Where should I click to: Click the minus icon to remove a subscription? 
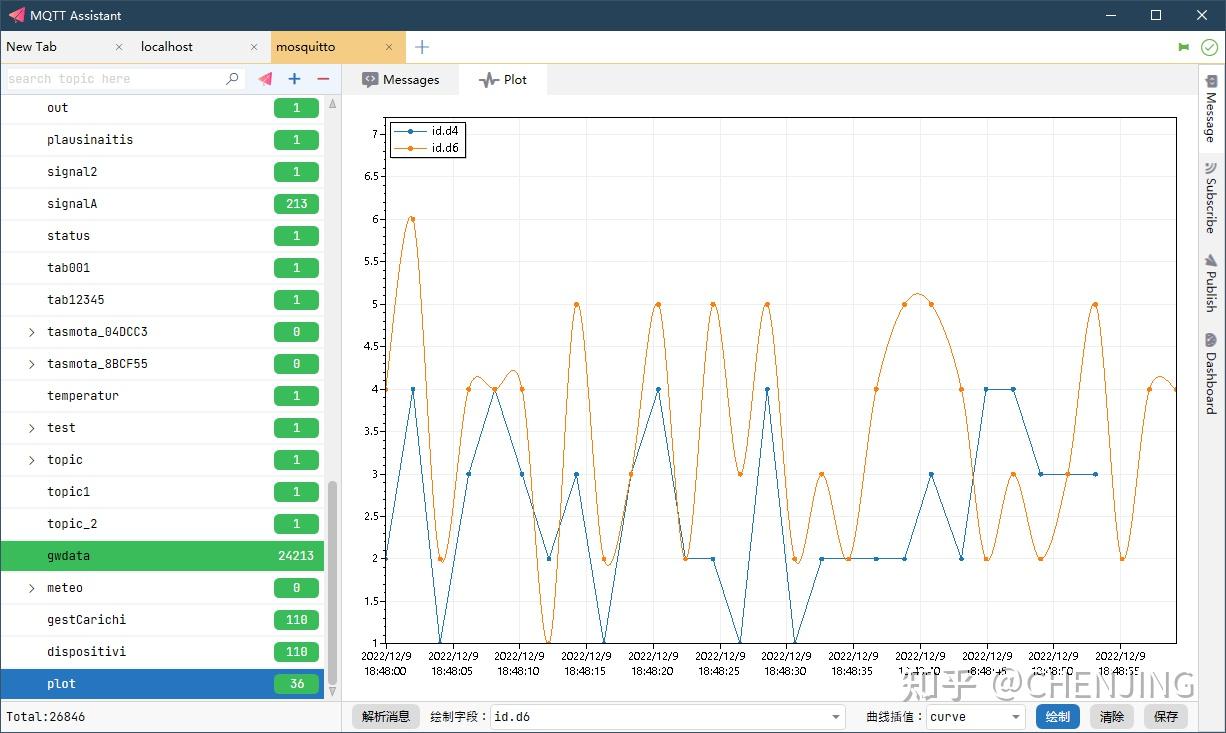[321, 79]
